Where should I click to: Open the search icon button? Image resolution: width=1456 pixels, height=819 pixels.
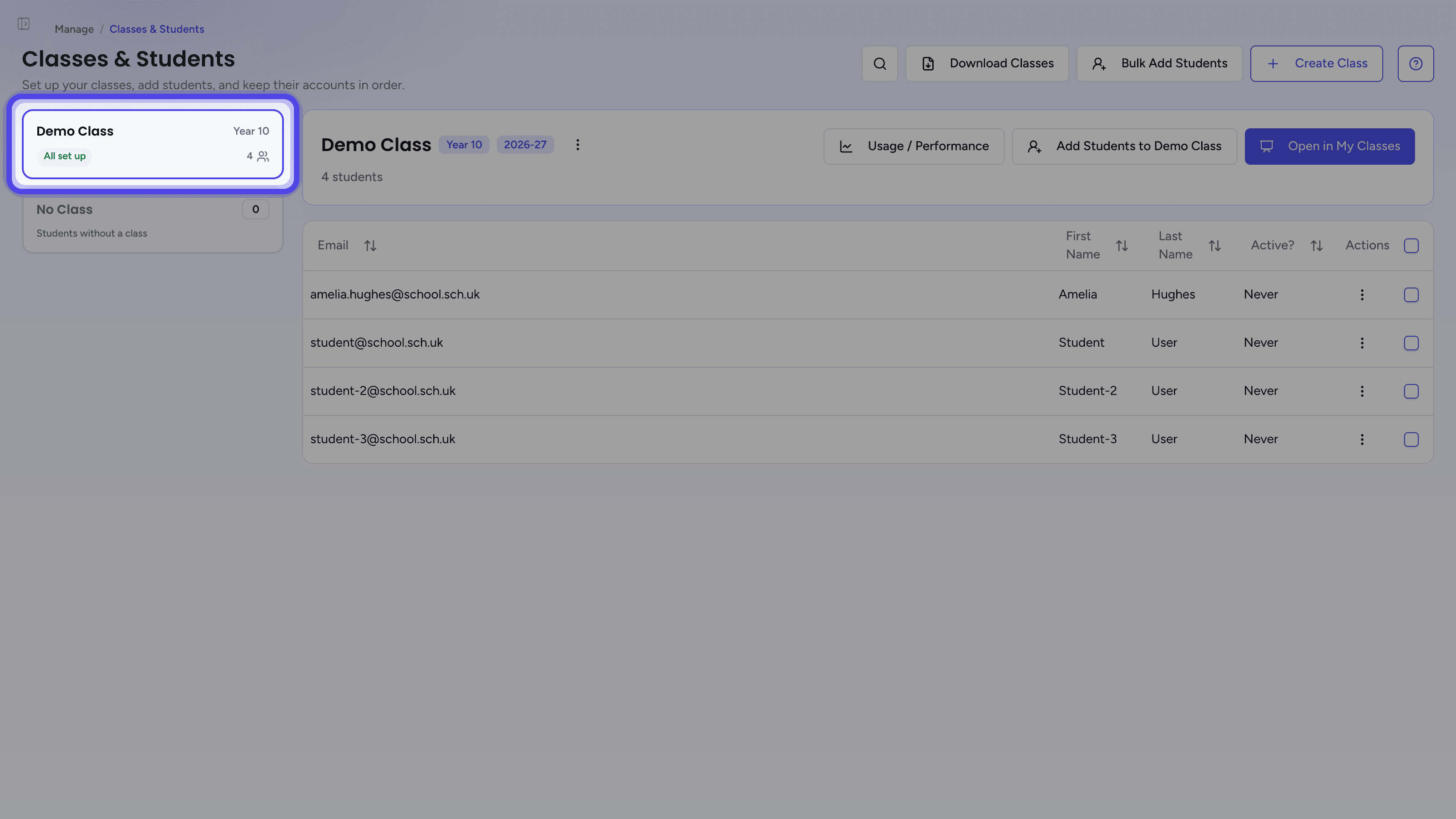pyautogui.click(x=880, y=63)
